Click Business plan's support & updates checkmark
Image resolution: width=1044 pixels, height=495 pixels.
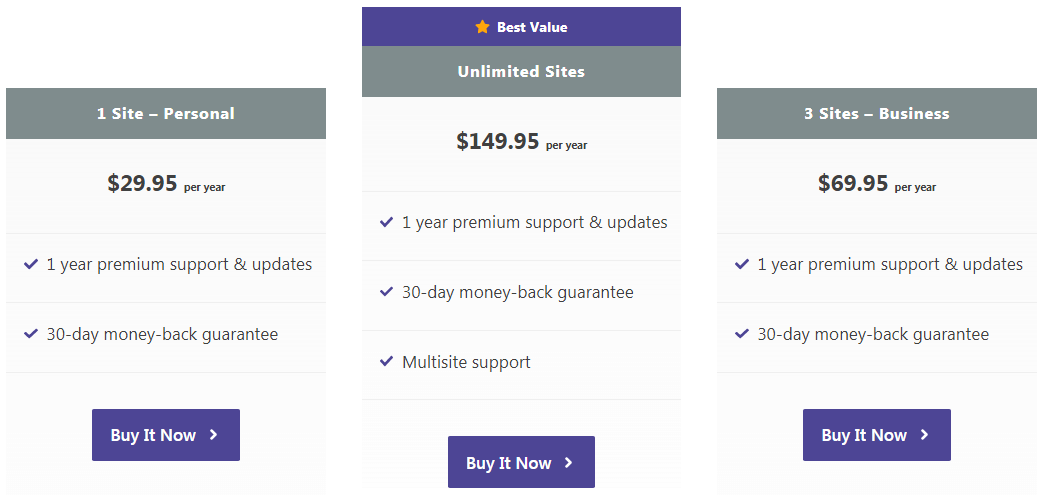click(x=742, y=264)
